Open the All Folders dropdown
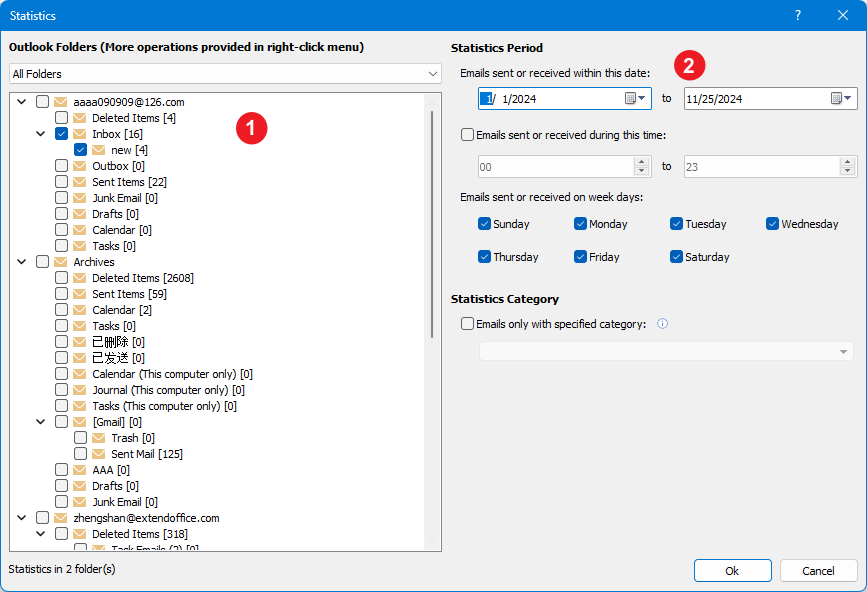The width and height of the screenshot is (867, 592). (x=225, y=74)
